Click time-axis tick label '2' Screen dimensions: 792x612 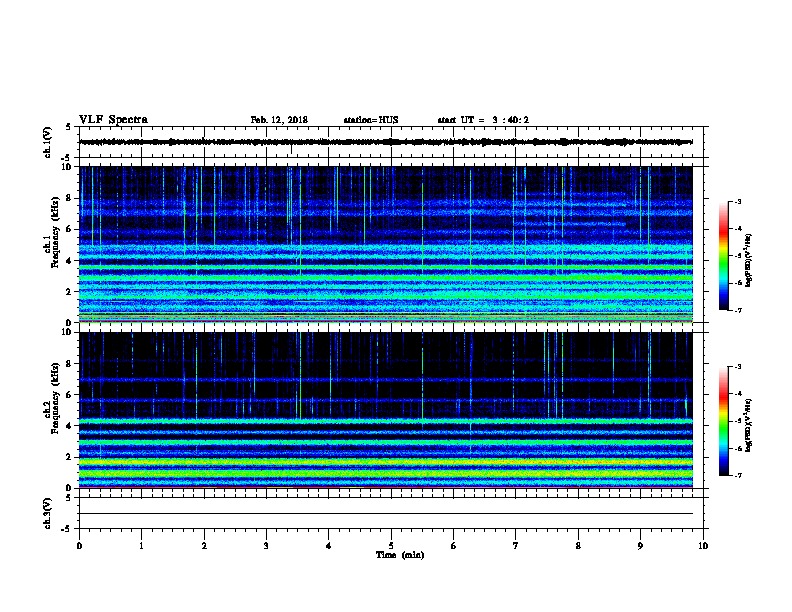pos(204,546)
